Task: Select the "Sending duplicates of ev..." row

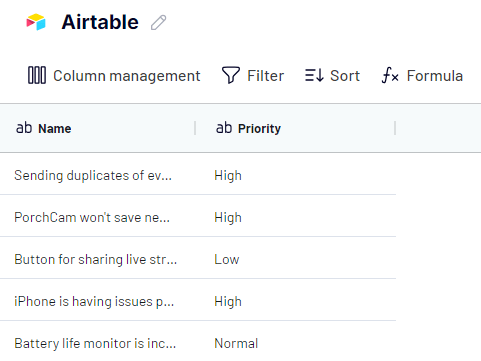Action: pyautogui.click(x=198, y=174)
